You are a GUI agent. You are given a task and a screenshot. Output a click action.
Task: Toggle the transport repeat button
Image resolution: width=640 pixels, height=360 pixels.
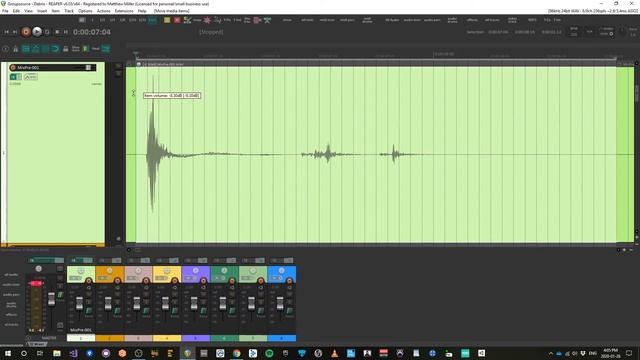[x=47, y=32]
